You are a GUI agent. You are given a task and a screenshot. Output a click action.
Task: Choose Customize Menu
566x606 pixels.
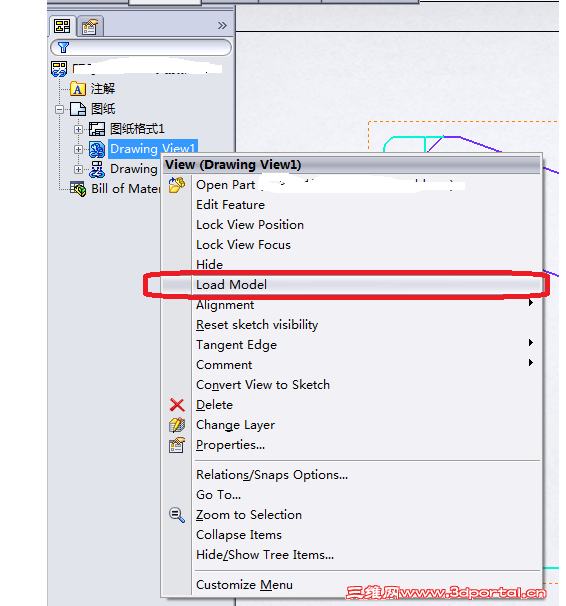pos(245,585)
